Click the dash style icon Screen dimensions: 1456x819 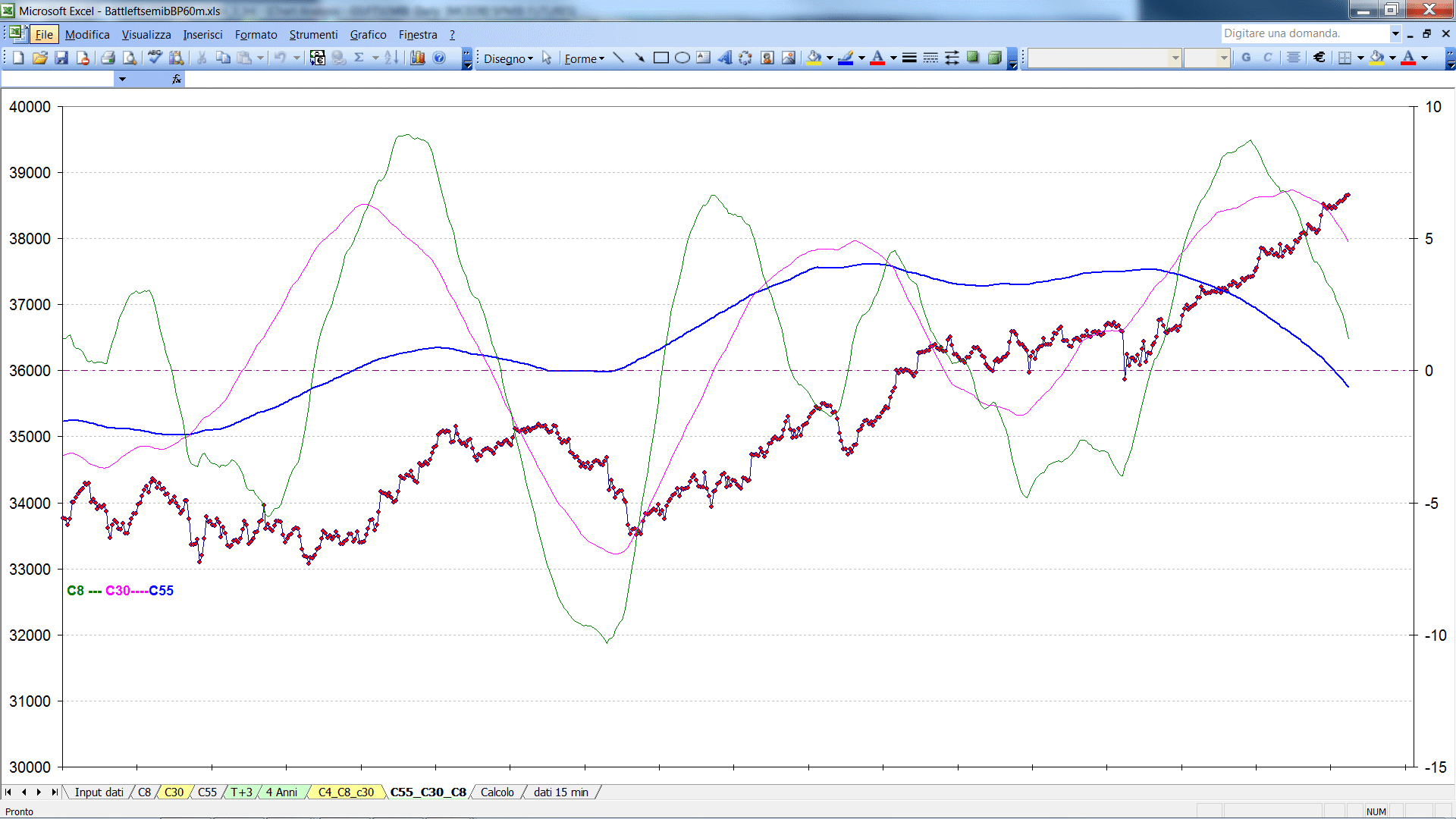pyautogui.click(x=930, y=58)
